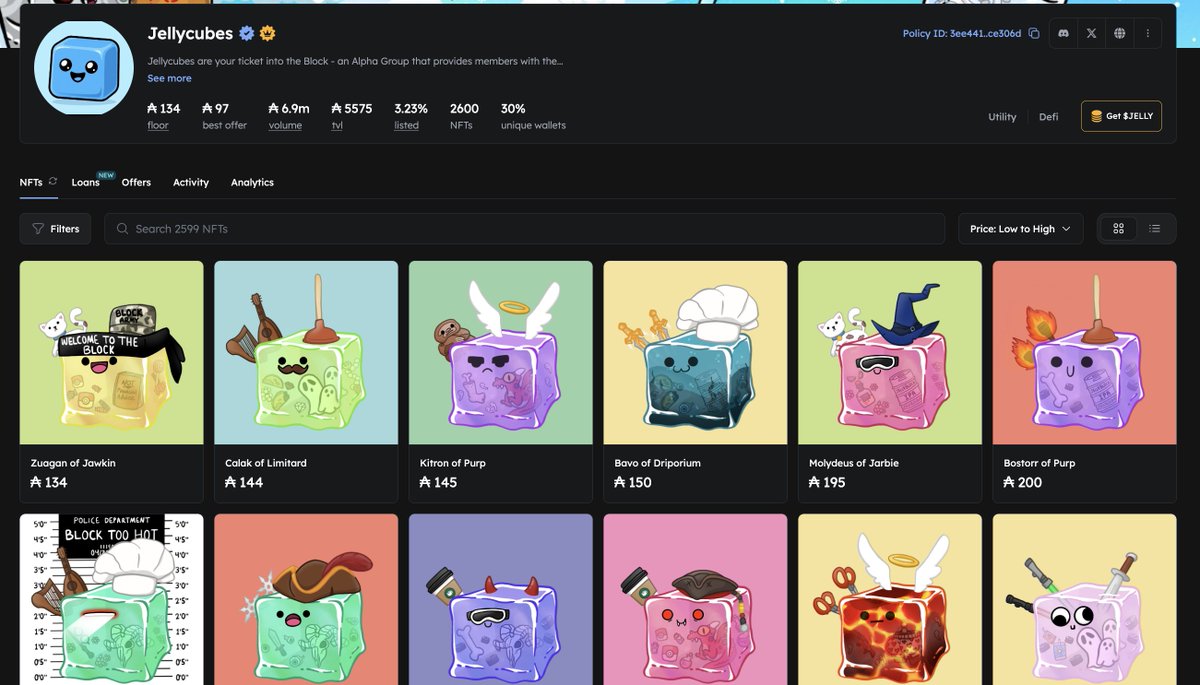This screenshot has width=1200, height=685.
Task: Click the Get $JELLY button
Action: [x=1121, y=116]
